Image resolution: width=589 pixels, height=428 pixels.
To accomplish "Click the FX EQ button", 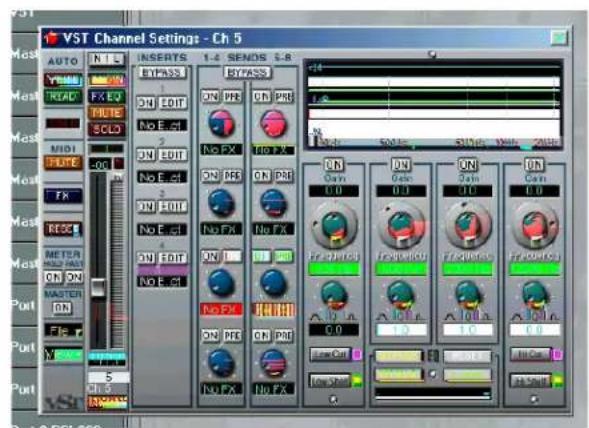I will tap(107, 97).
